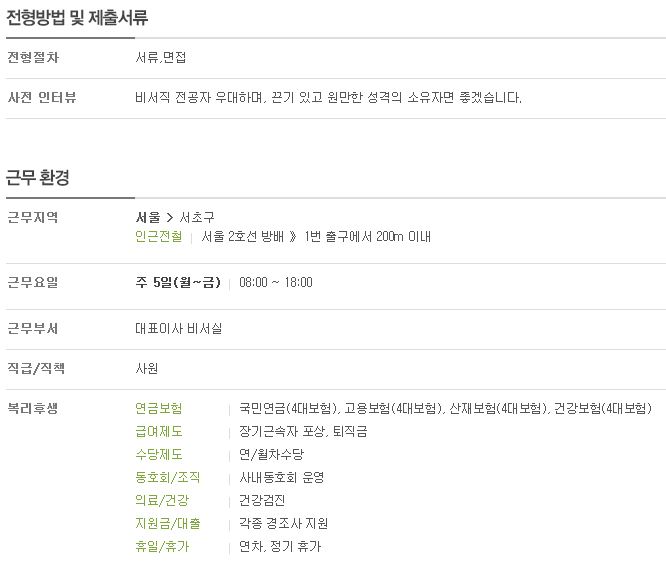Click the double-arrow icon after 방배
Viewport: 666px width, 568px height.
pyautogui.click(x=293, y=237)
